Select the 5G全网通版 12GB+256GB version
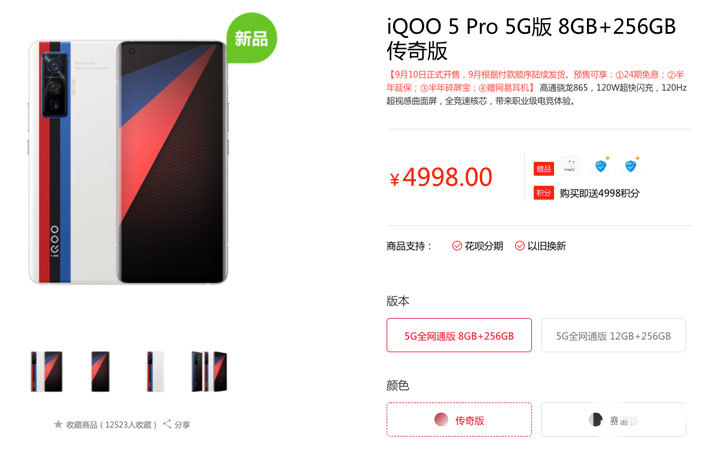720x459 pixels. [613, 336]
